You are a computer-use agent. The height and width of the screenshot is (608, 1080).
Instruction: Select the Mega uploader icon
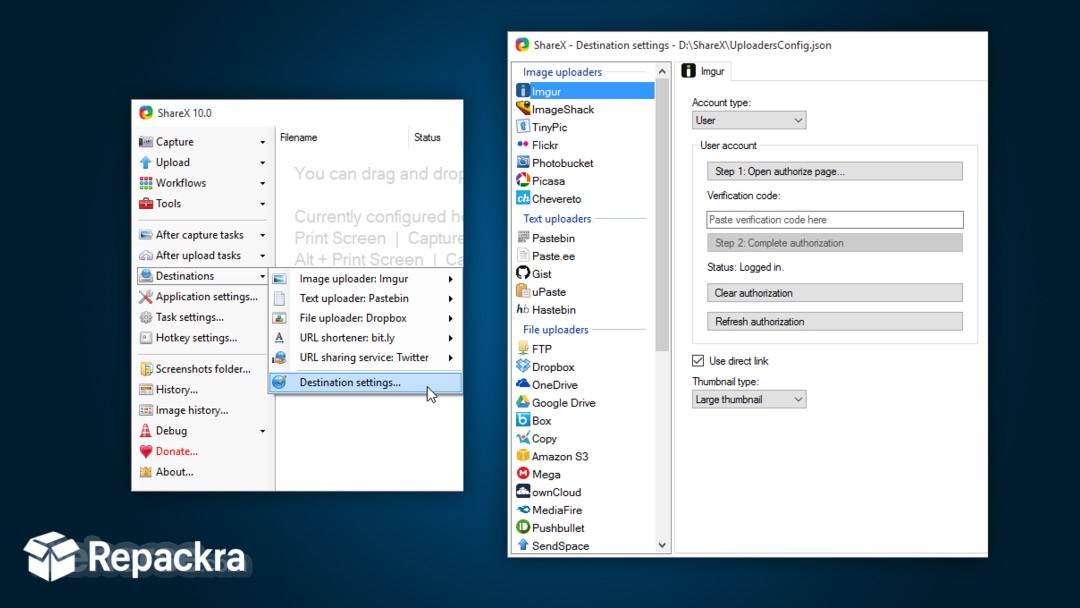(523, 474)
